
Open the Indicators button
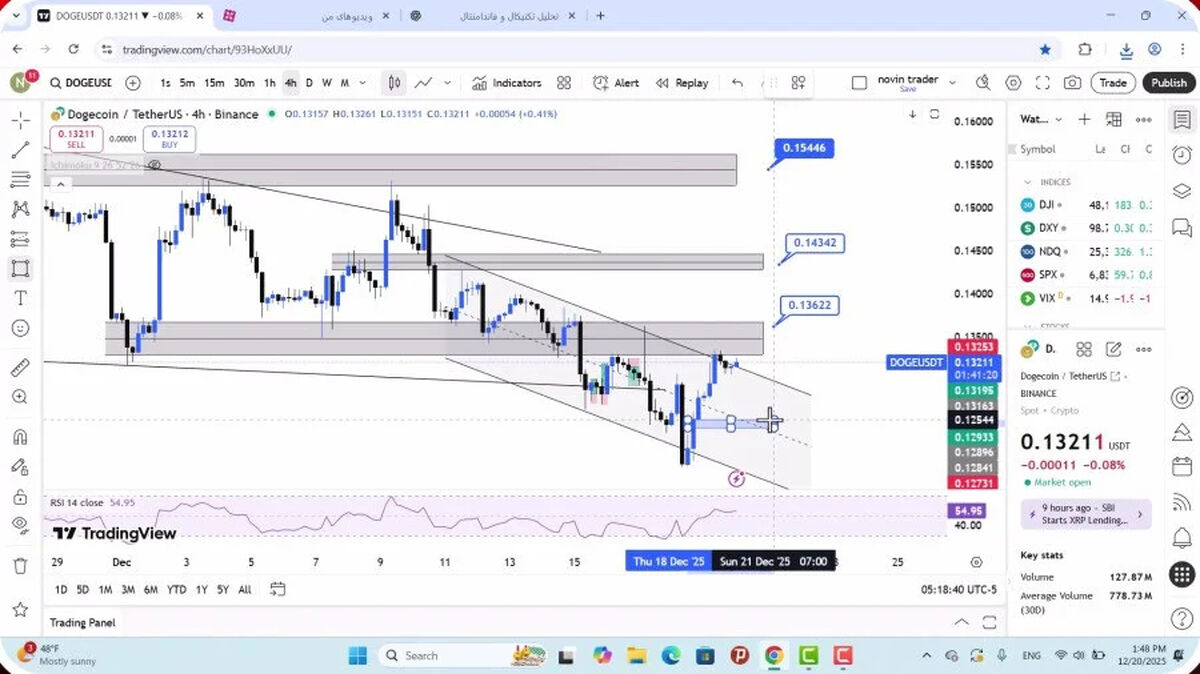click(506, 83)
